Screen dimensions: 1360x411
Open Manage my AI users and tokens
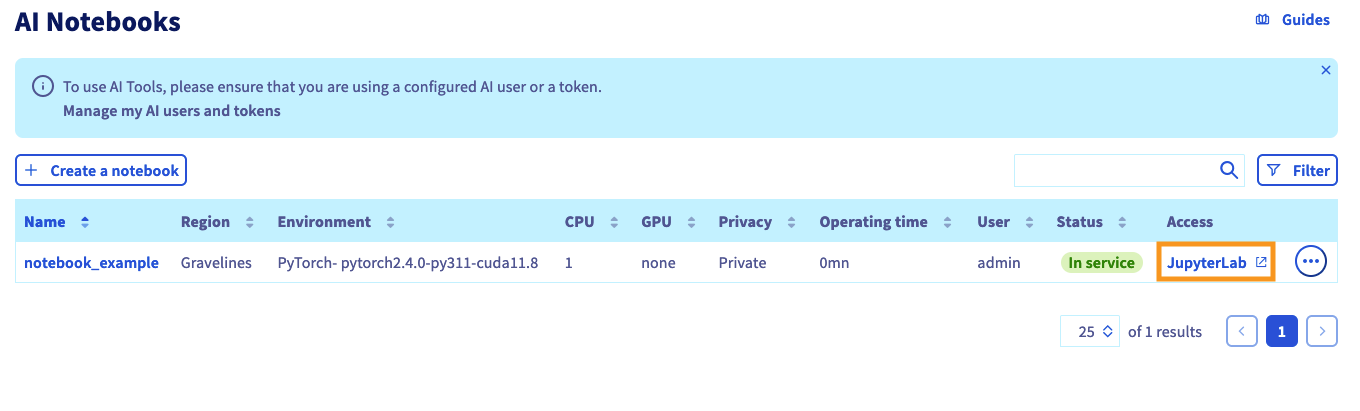172,111
